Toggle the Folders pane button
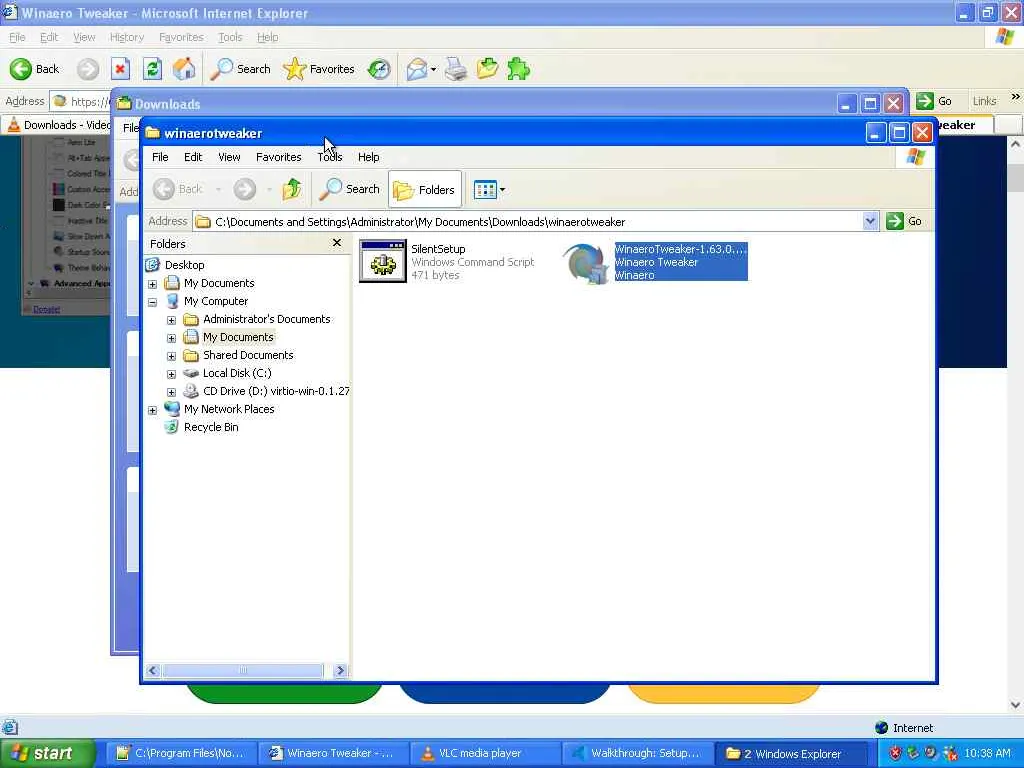Viewport: 1024px width, 768px height. click(425, 189)
